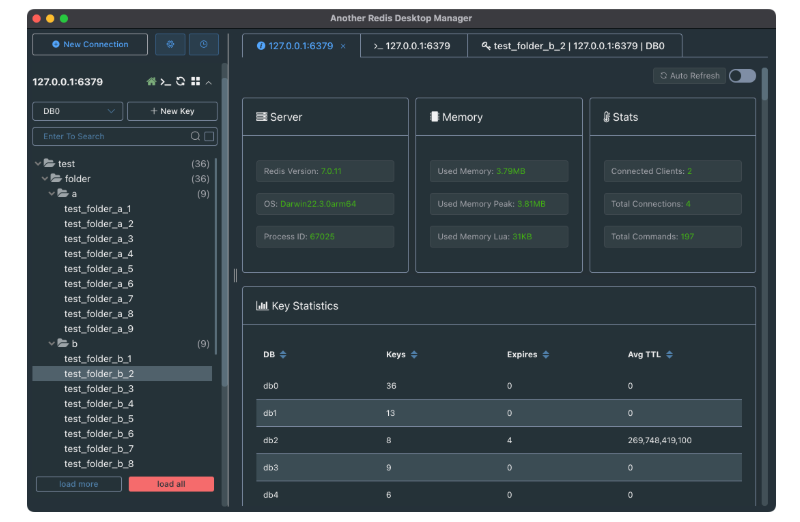Click the db3 row in Key Statistics

tap(499, 467)
